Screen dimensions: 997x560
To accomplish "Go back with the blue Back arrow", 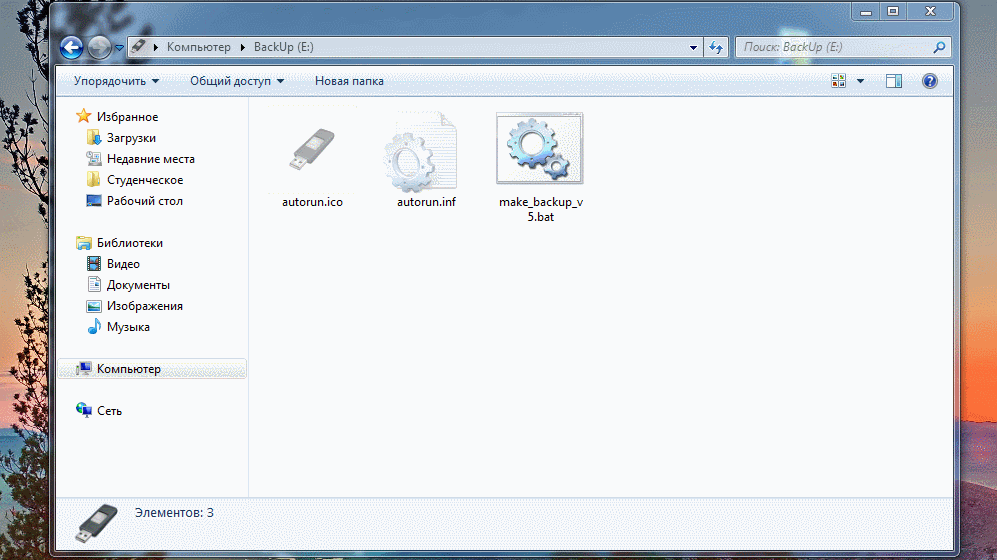I will 71,47.
